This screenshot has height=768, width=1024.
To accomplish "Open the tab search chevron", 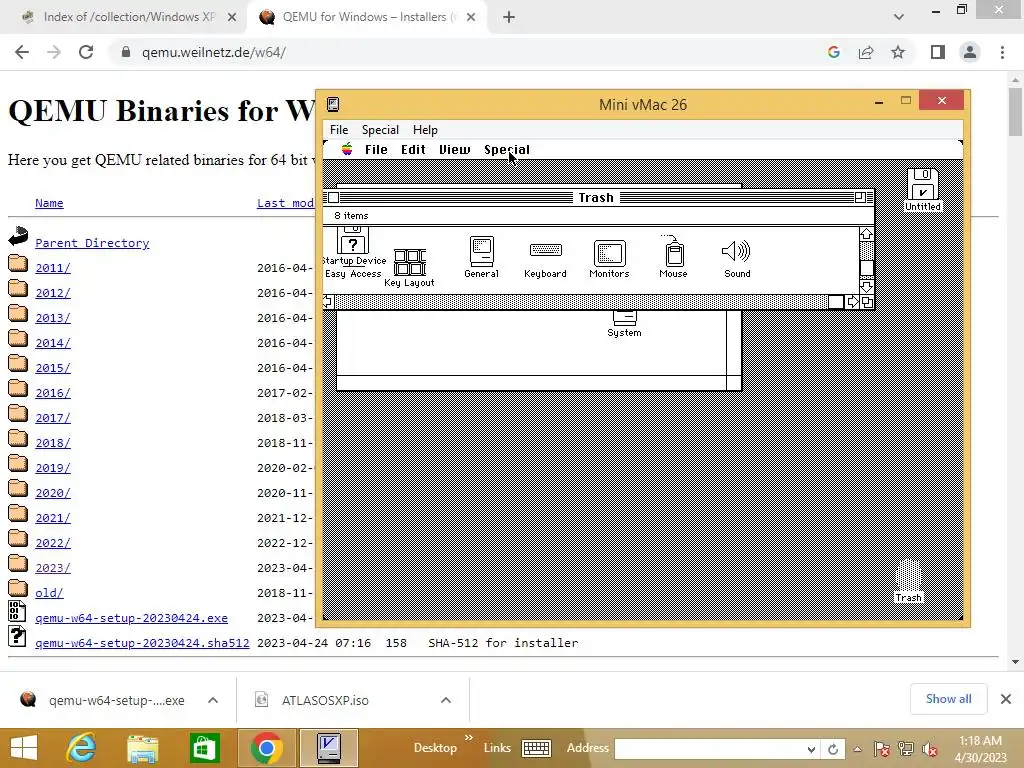I will [x=899, y=17].
